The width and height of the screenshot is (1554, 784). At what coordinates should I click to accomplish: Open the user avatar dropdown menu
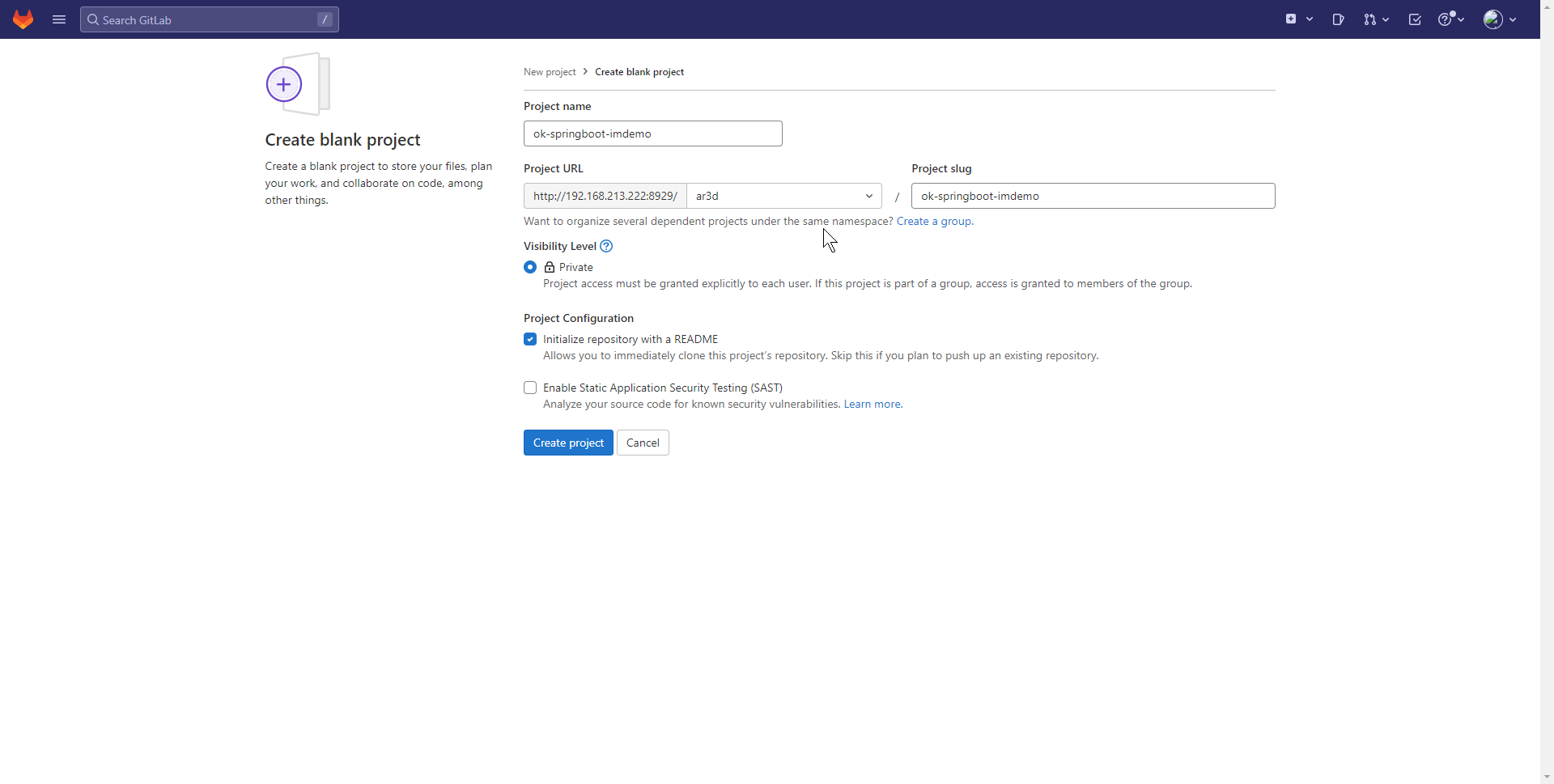tap(1499, 19)
